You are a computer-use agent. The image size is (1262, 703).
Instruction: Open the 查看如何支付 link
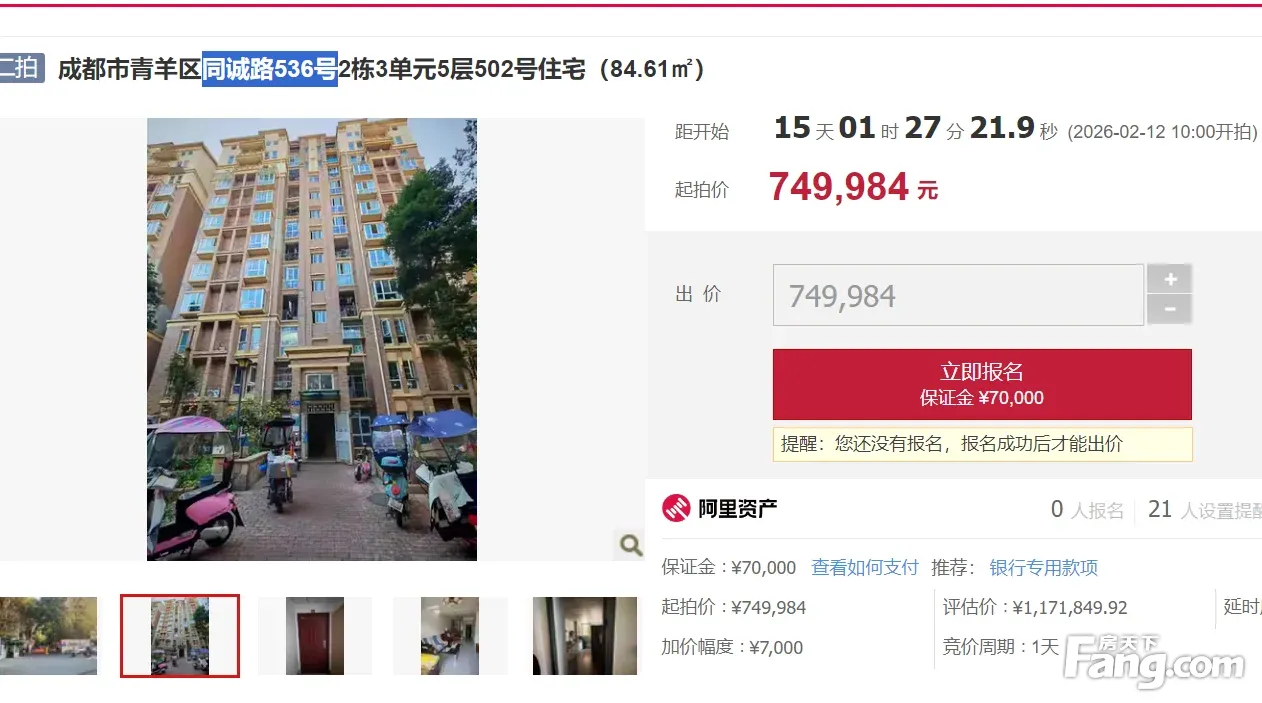click(865, 568)
